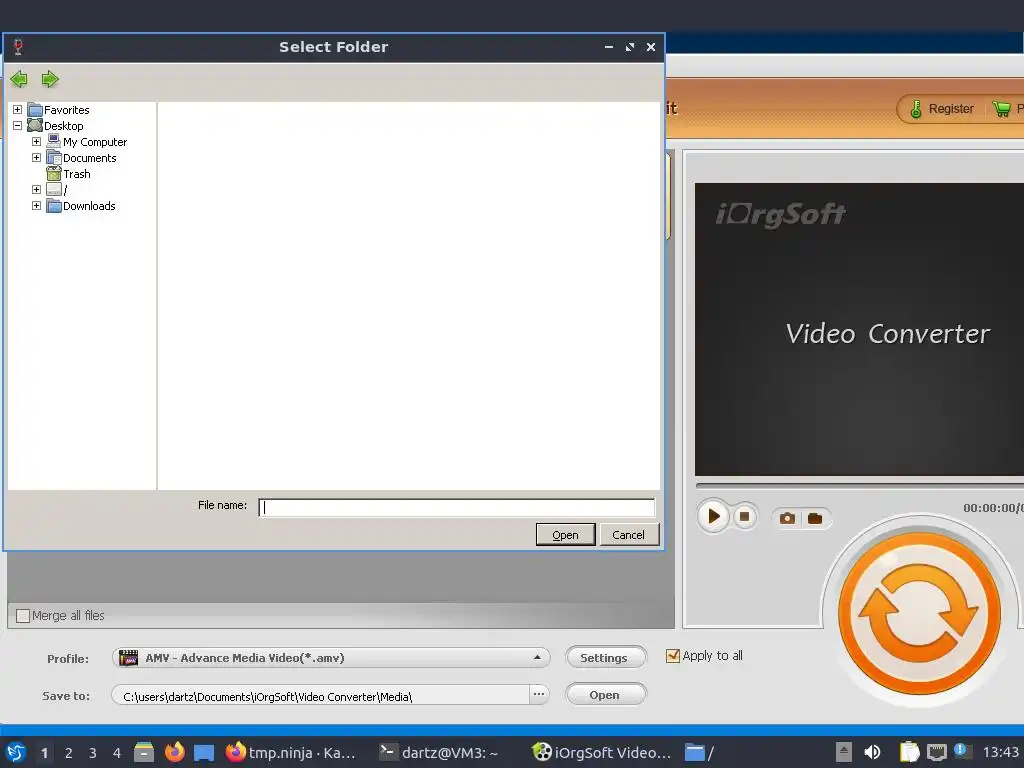Switch to dartz@VM3 terminal window
The image size is (1024, 768).
pyautogui.click(x=439, y=752)
